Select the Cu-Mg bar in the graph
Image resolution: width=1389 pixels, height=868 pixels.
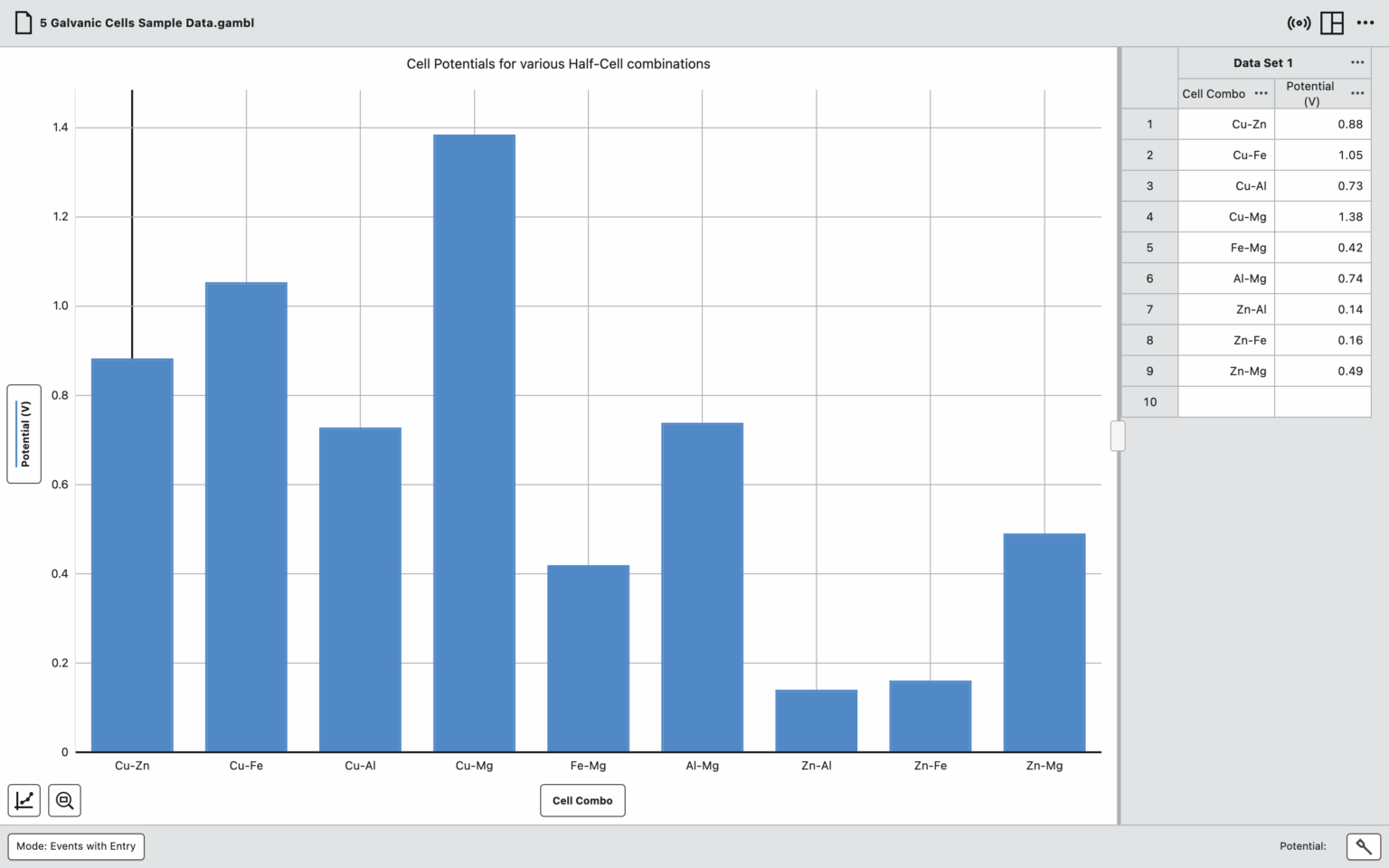click(x=474, y=443)
